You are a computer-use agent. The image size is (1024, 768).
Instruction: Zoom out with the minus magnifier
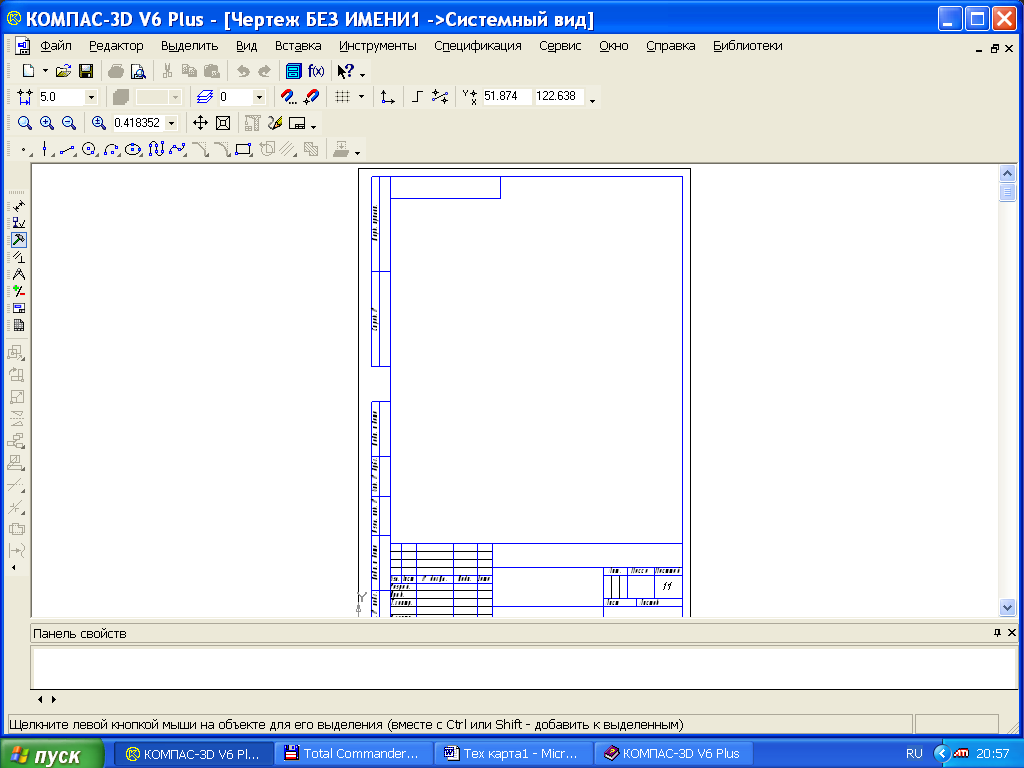click(x=69, y=123)
